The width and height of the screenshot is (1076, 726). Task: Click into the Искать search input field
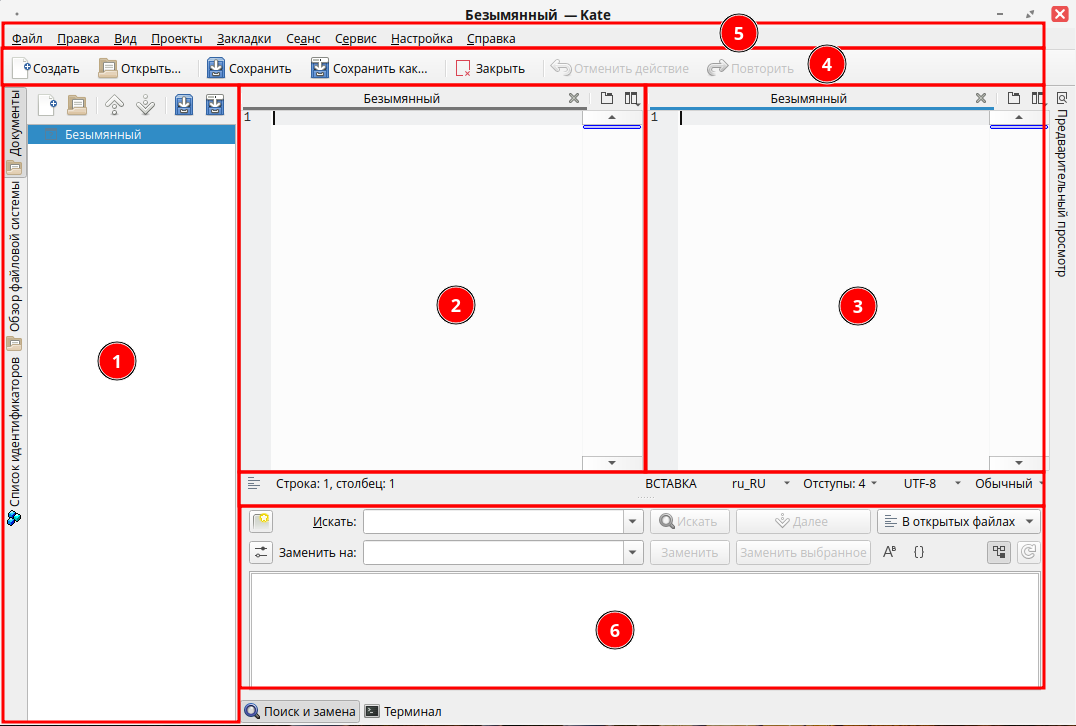[493, 521]
